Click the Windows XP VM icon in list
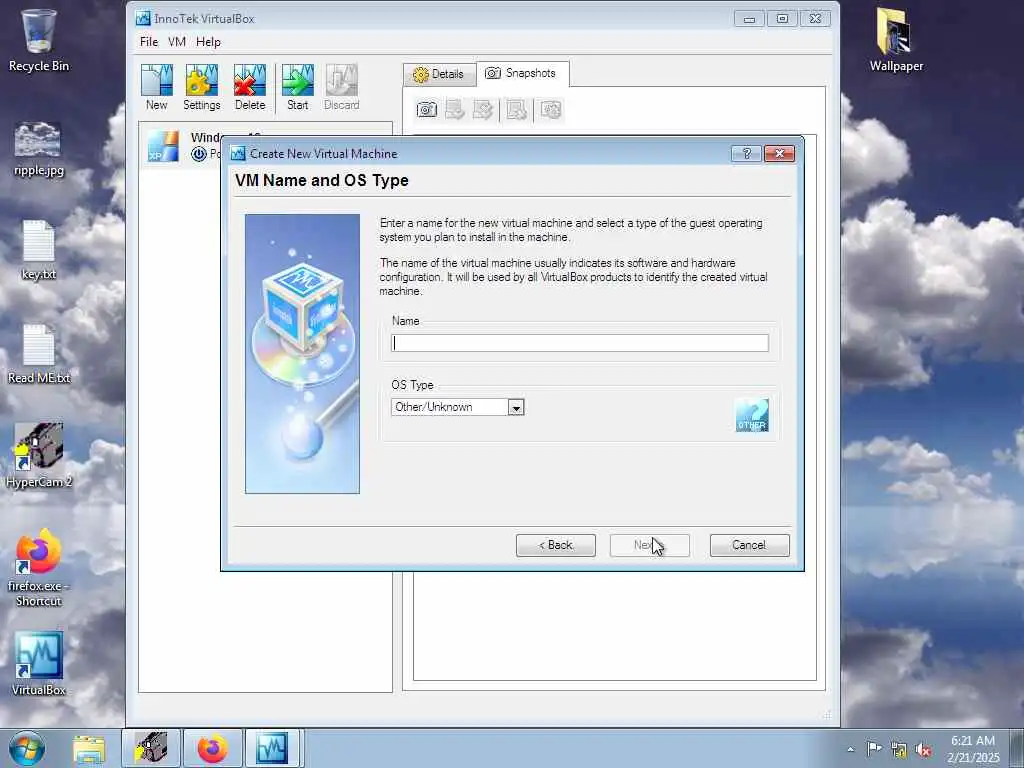Image resolution: width=1024 pixels, height=768 pixels. point(163,146)
